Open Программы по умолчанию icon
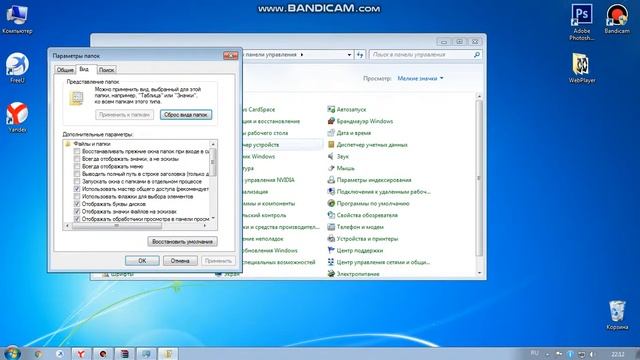Screen dimensions: 640x360 (x=331, y=203)
